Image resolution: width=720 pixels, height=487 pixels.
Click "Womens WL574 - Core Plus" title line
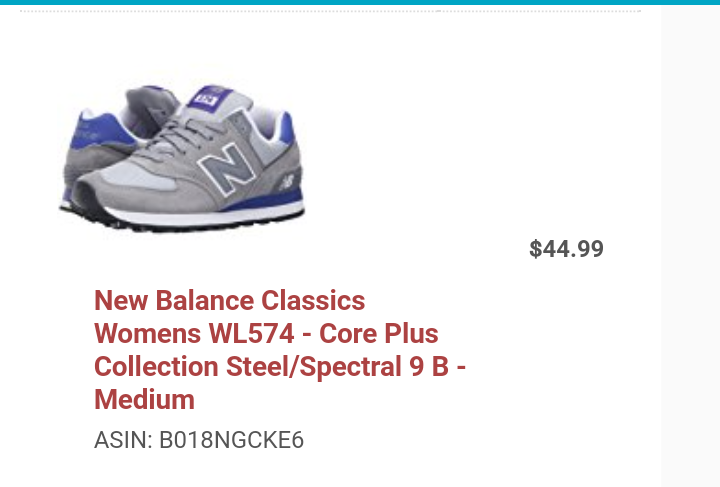(x=266, y=334)
